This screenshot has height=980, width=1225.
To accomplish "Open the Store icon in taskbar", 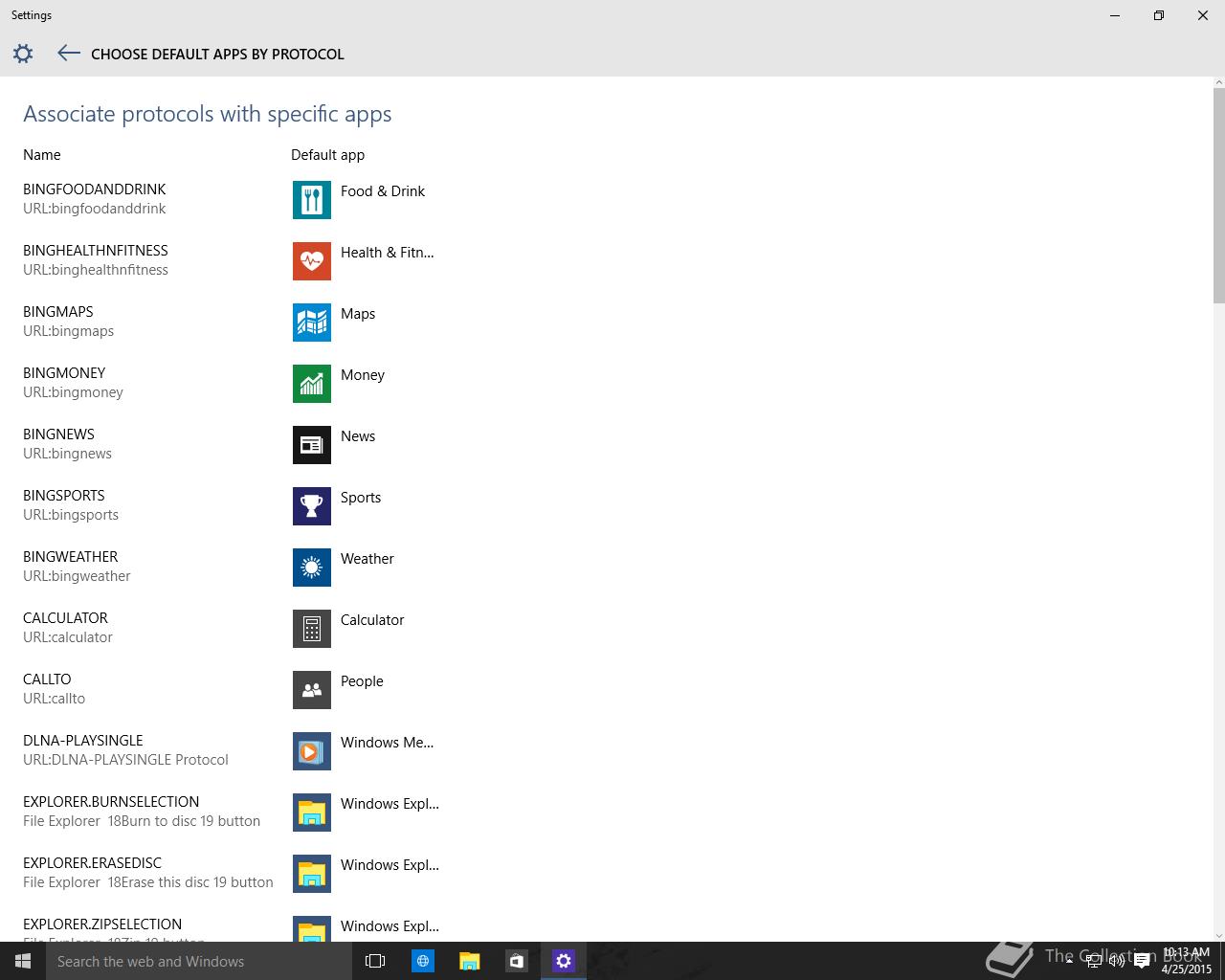I will click(x=516, y=961).
